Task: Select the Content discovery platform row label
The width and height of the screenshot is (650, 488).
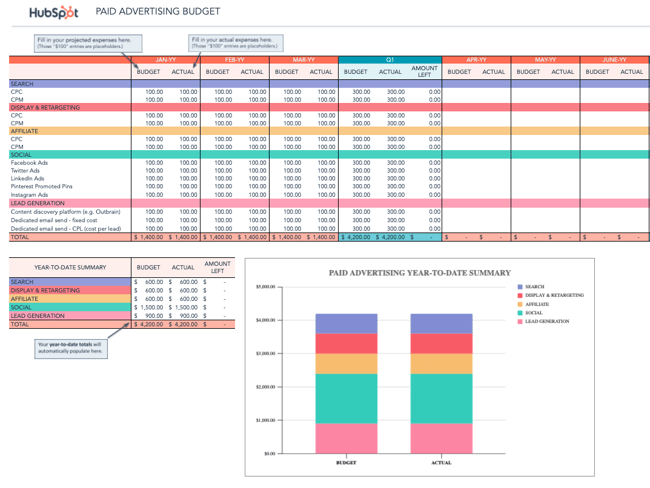Action: [64, 212]
